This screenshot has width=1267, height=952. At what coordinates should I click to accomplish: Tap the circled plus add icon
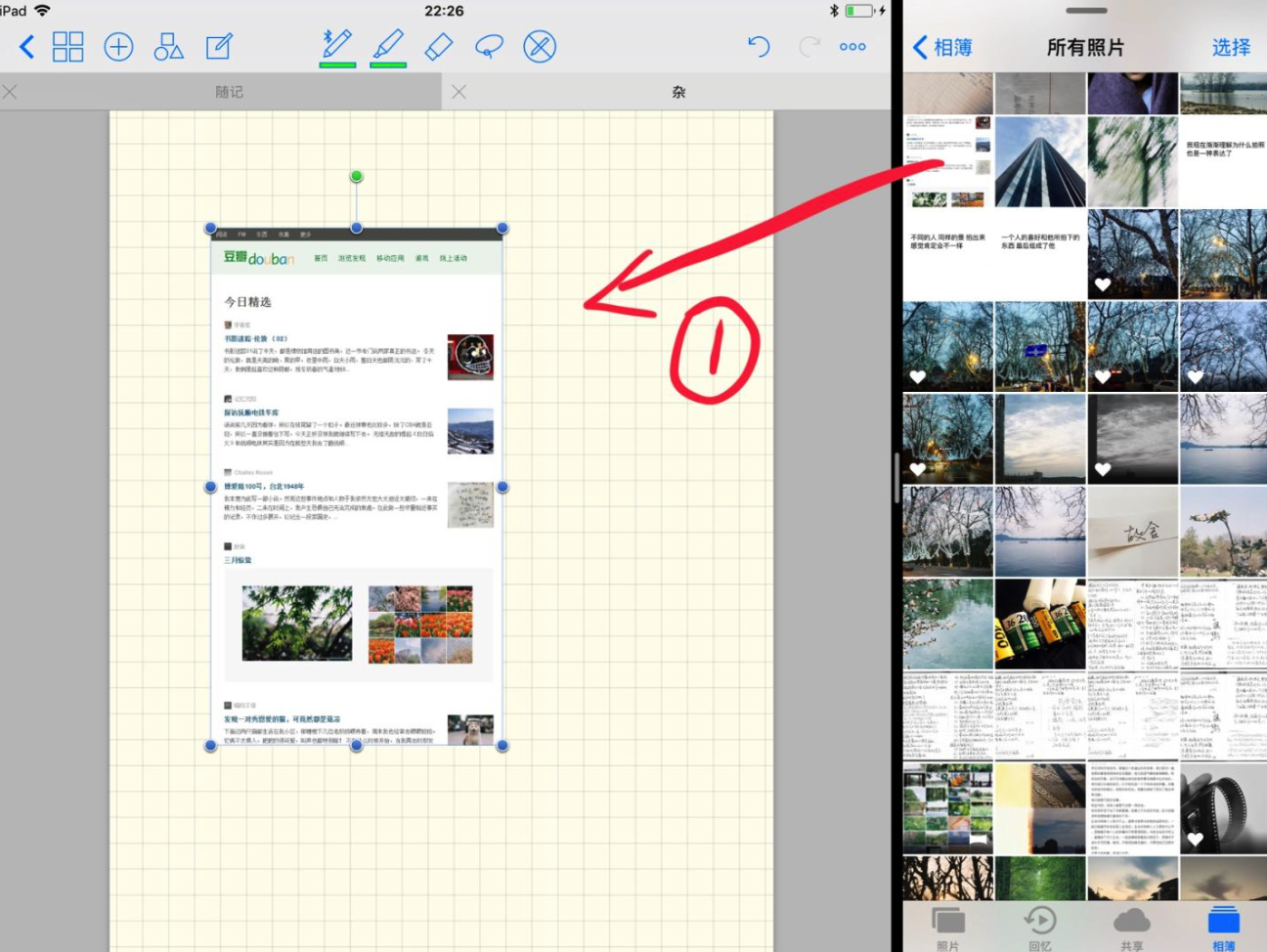(x=118, y=47)
